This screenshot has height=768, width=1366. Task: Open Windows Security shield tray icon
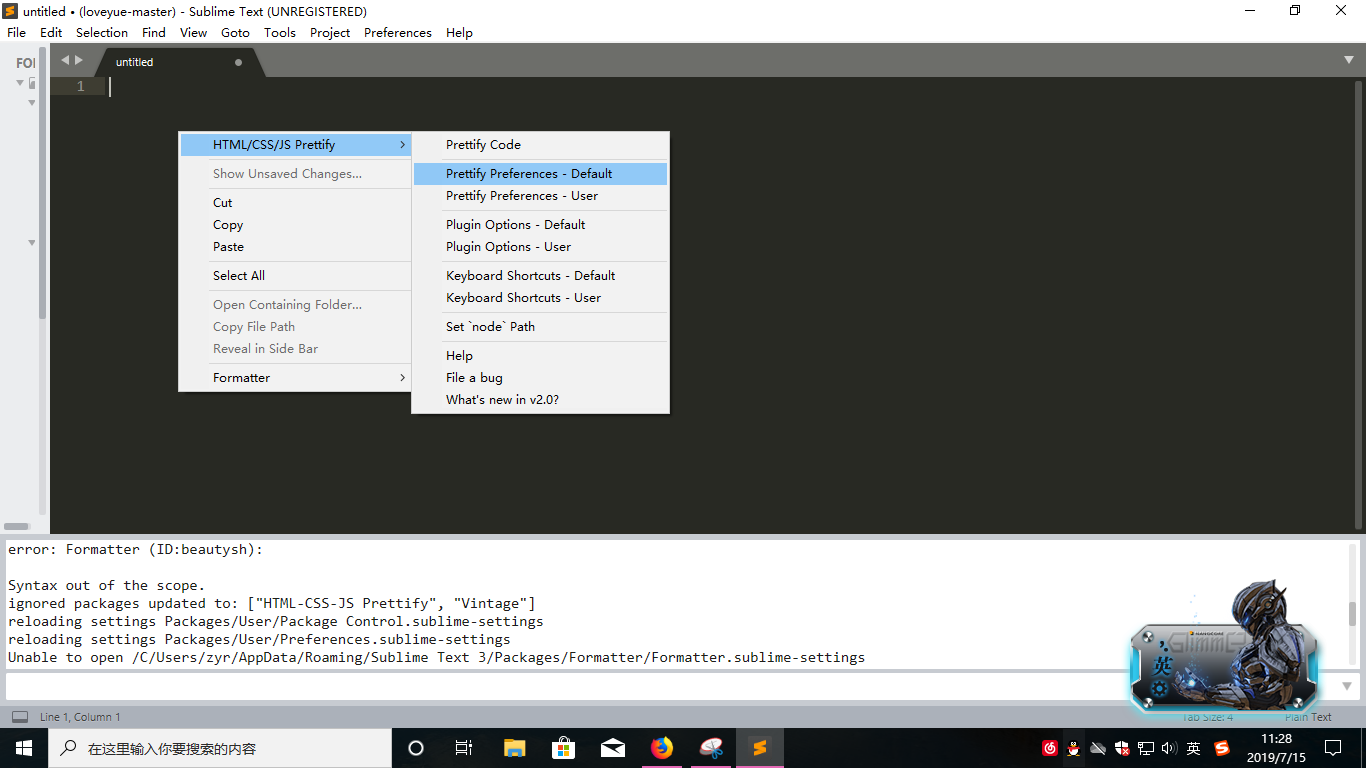click(x=1122, y=748)
